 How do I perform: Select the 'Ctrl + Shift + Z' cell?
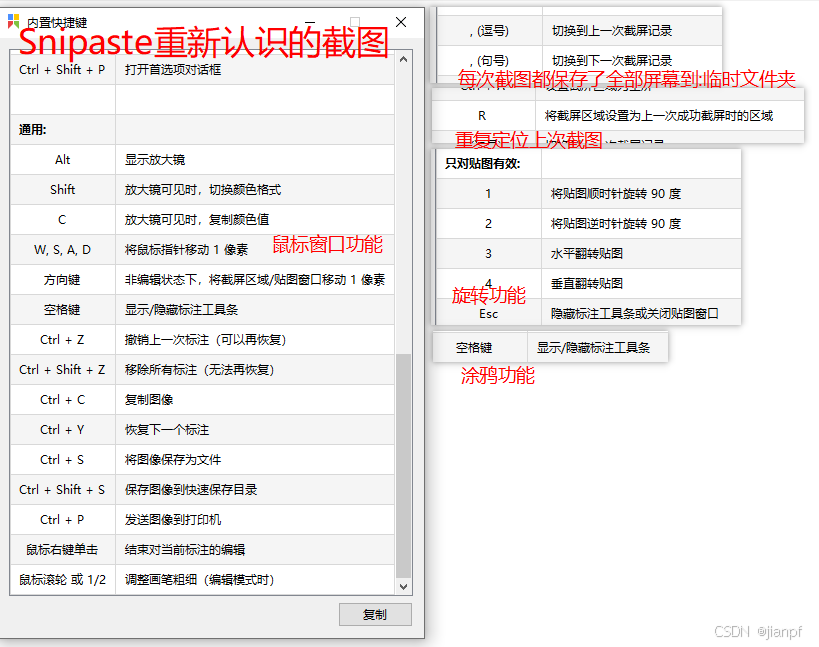coord(62,370)
